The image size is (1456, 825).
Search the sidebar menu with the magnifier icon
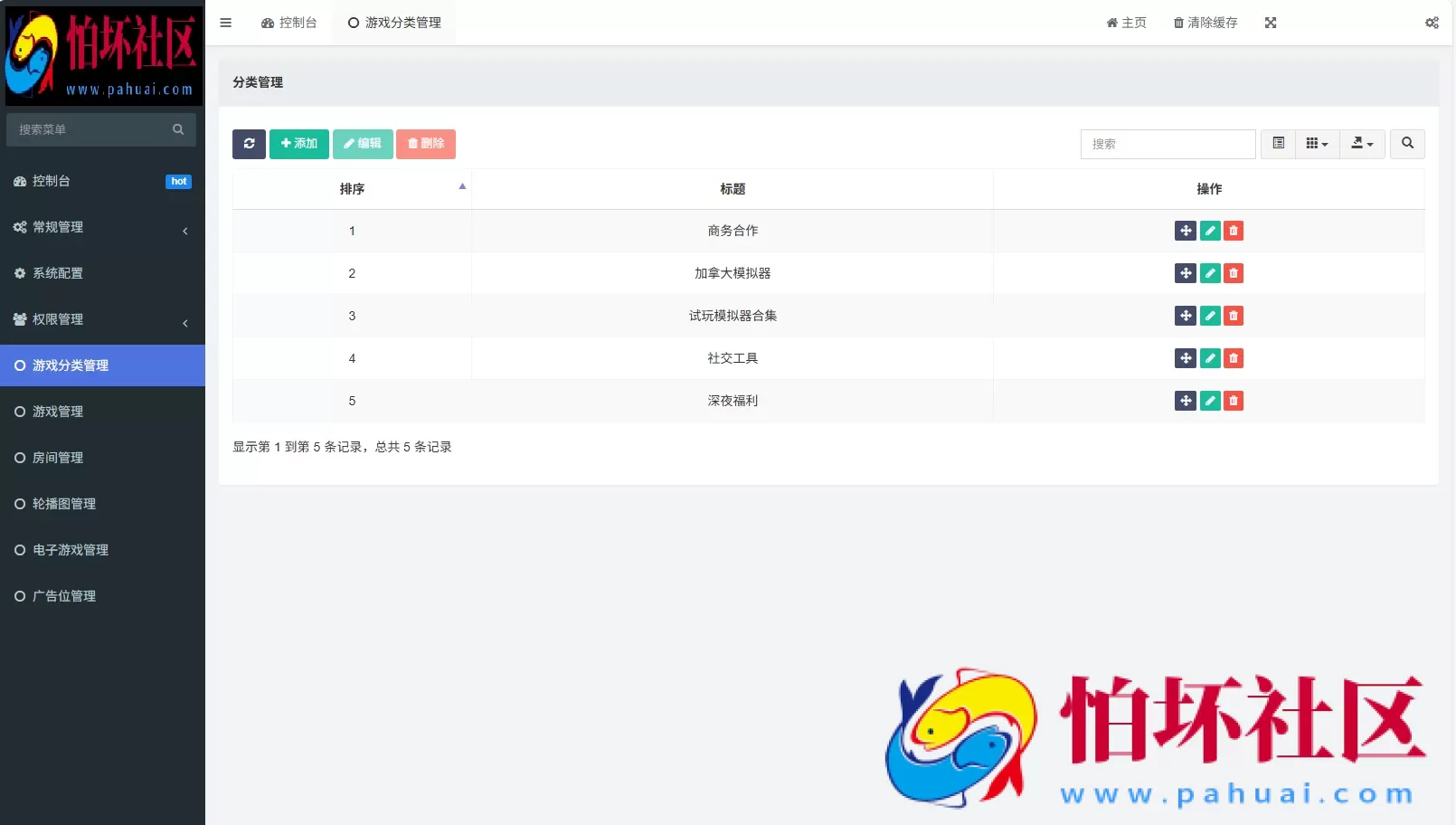tap(178, 129)
